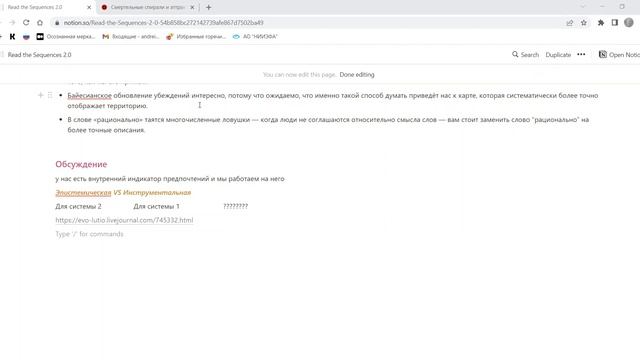Add a block with the plus icon
Viewport: 640px width, 360px height.
[x=40, y=95]
